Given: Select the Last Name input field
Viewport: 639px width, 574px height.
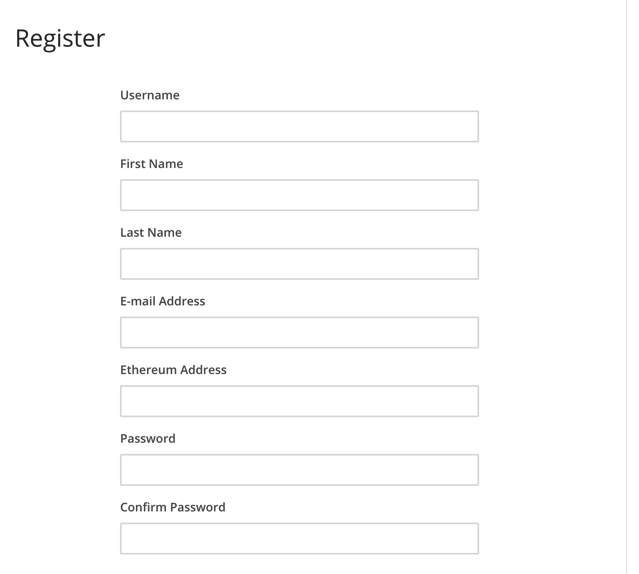Looking at the screenshot, I should [299, 264].
